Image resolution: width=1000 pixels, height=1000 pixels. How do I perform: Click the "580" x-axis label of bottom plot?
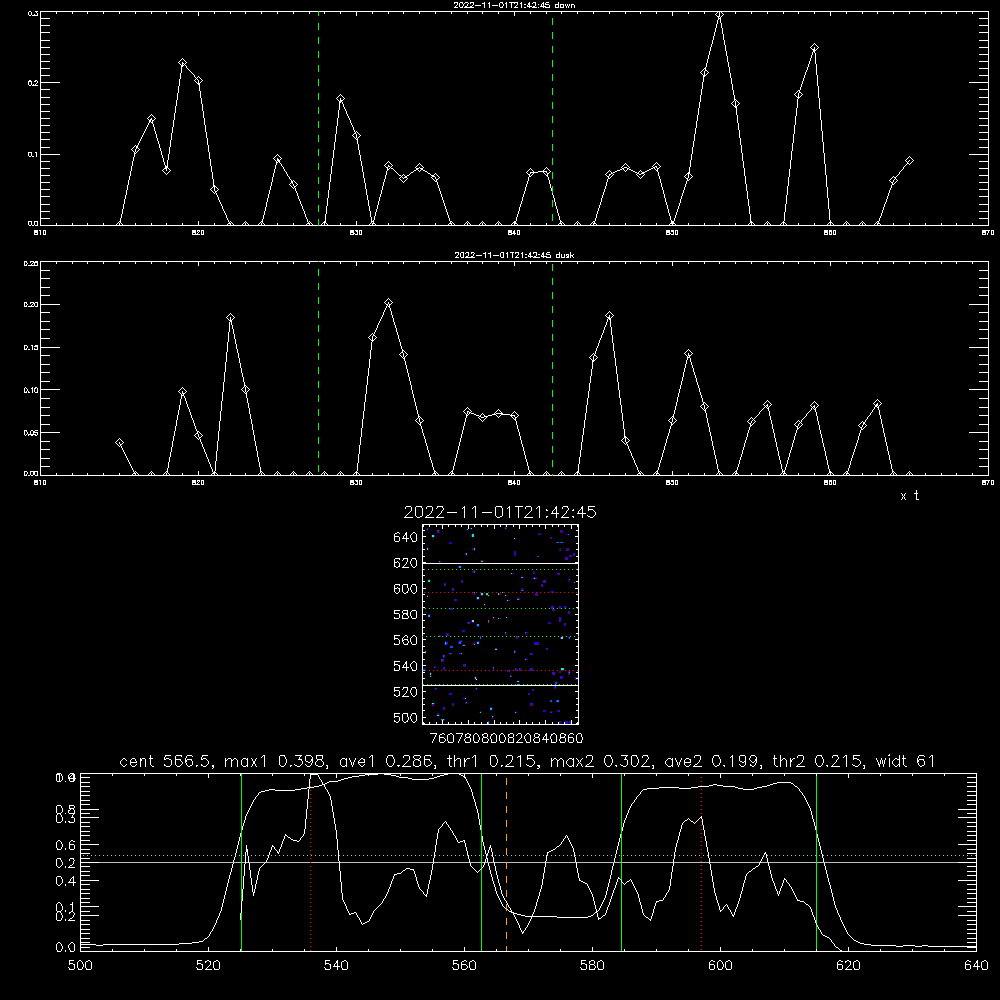point(592,966)
